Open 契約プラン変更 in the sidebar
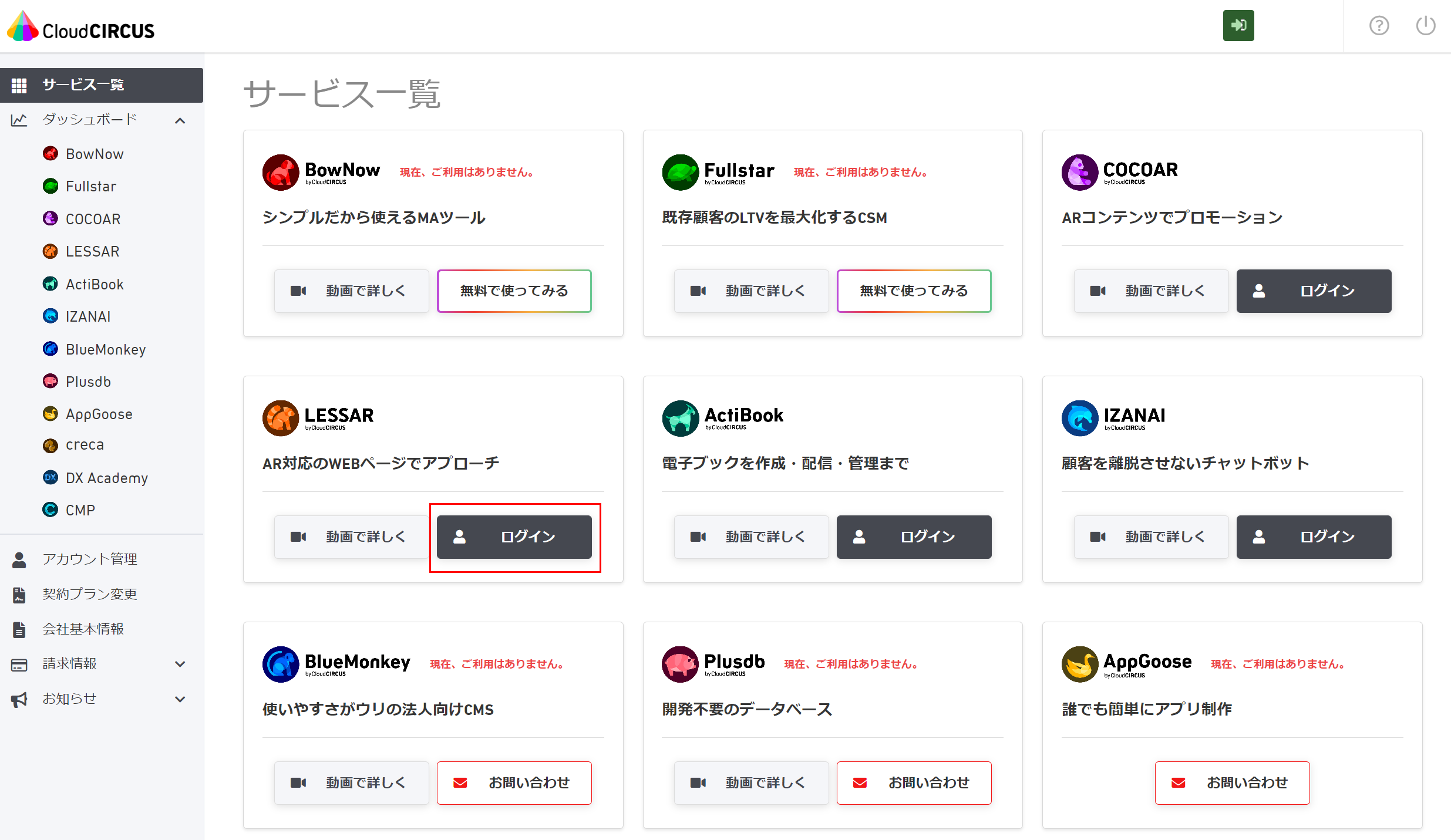1451x840 pixels. click(x=89, y=594)
